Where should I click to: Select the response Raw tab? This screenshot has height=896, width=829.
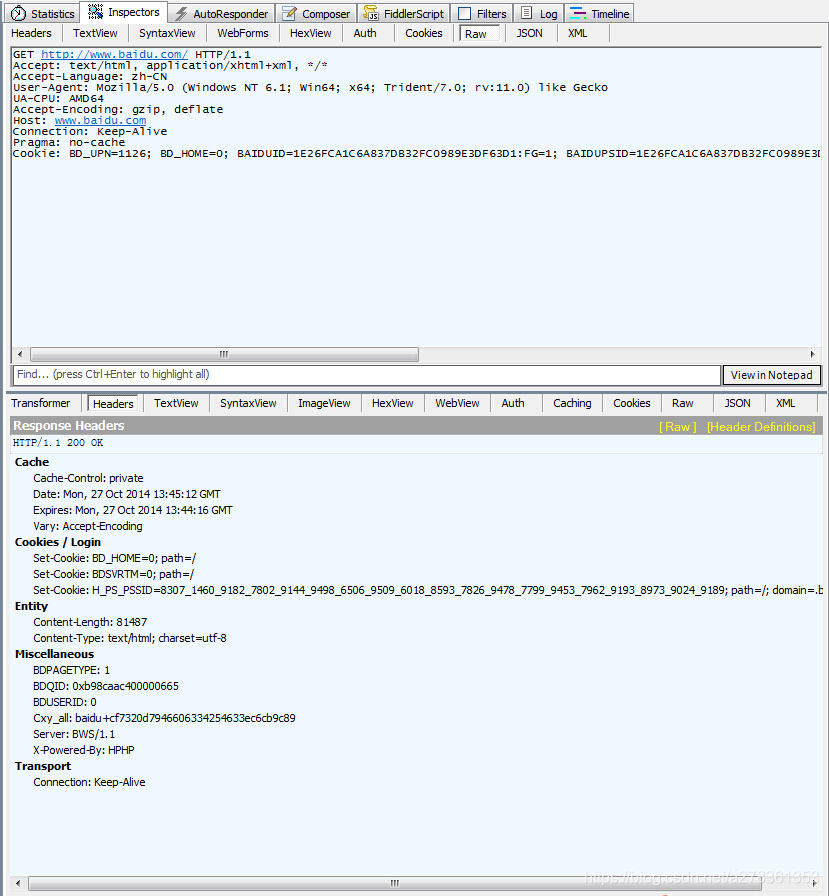pyautogui.click(x=683, y=403)
